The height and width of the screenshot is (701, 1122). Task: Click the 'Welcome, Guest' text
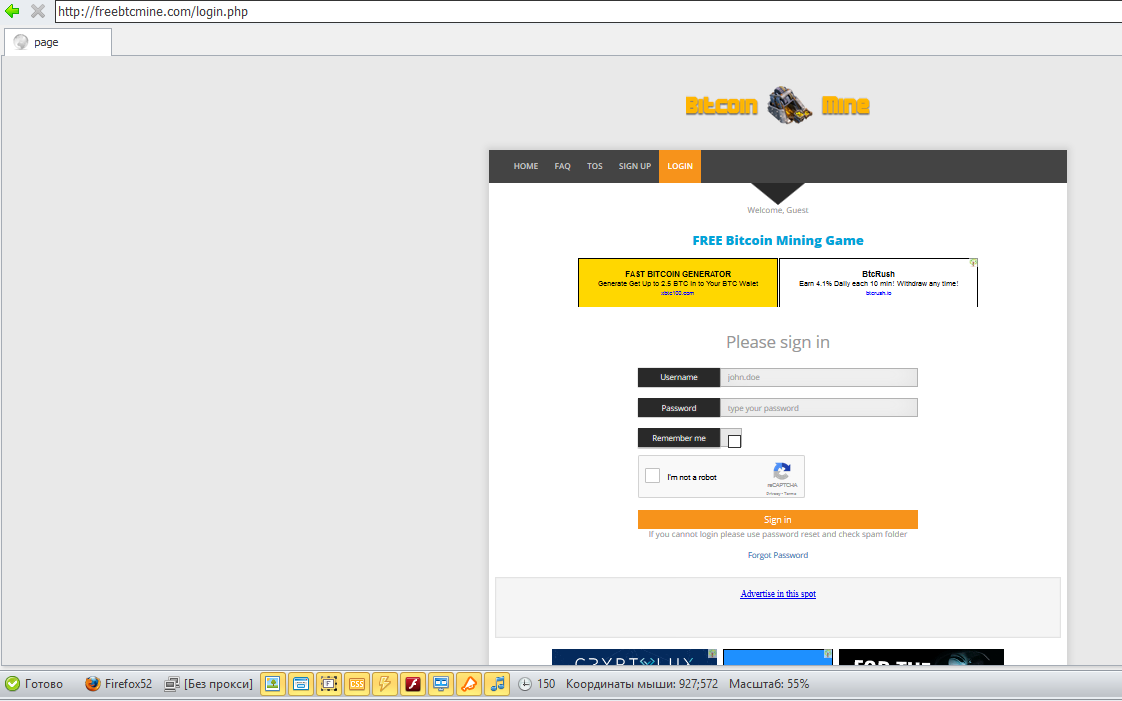point(778,210)
